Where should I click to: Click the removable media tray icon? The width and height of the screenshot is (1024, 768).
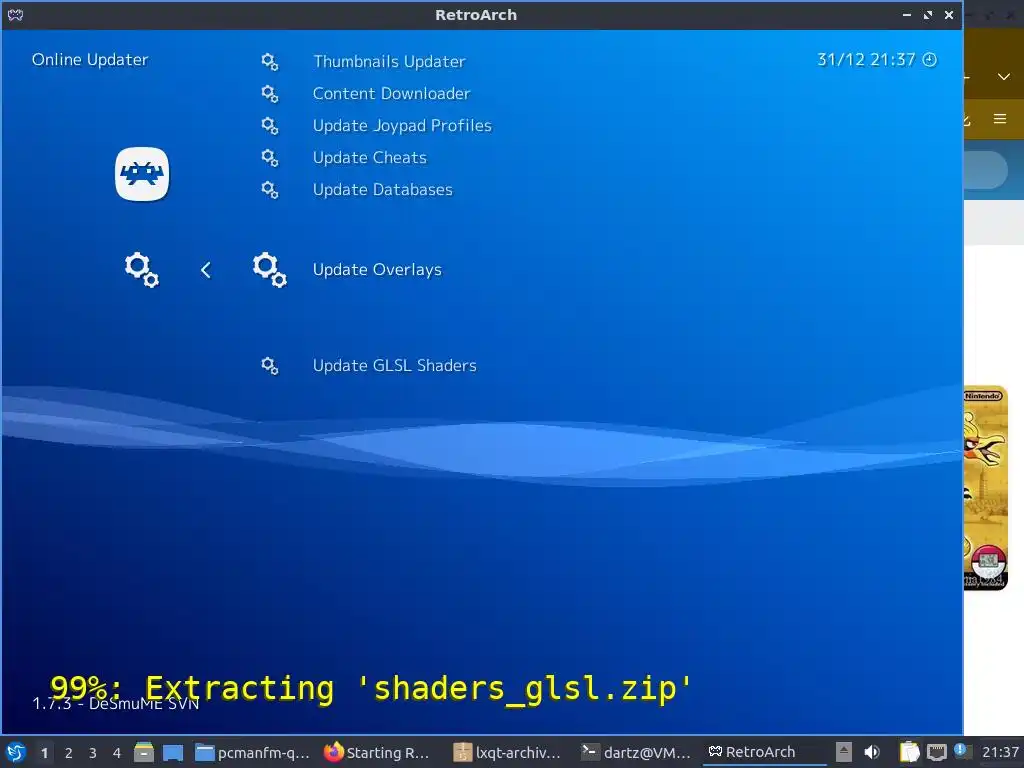pyautogui.click(x=844, y=752)
